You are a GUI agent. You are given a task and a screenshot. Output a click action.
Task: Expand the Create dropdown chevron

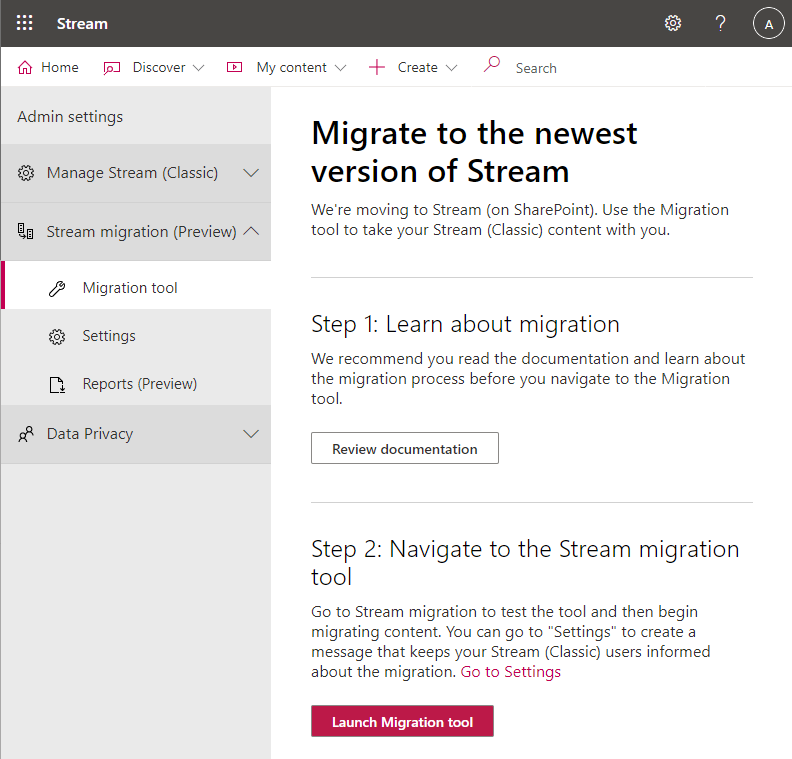click(451, 68)
